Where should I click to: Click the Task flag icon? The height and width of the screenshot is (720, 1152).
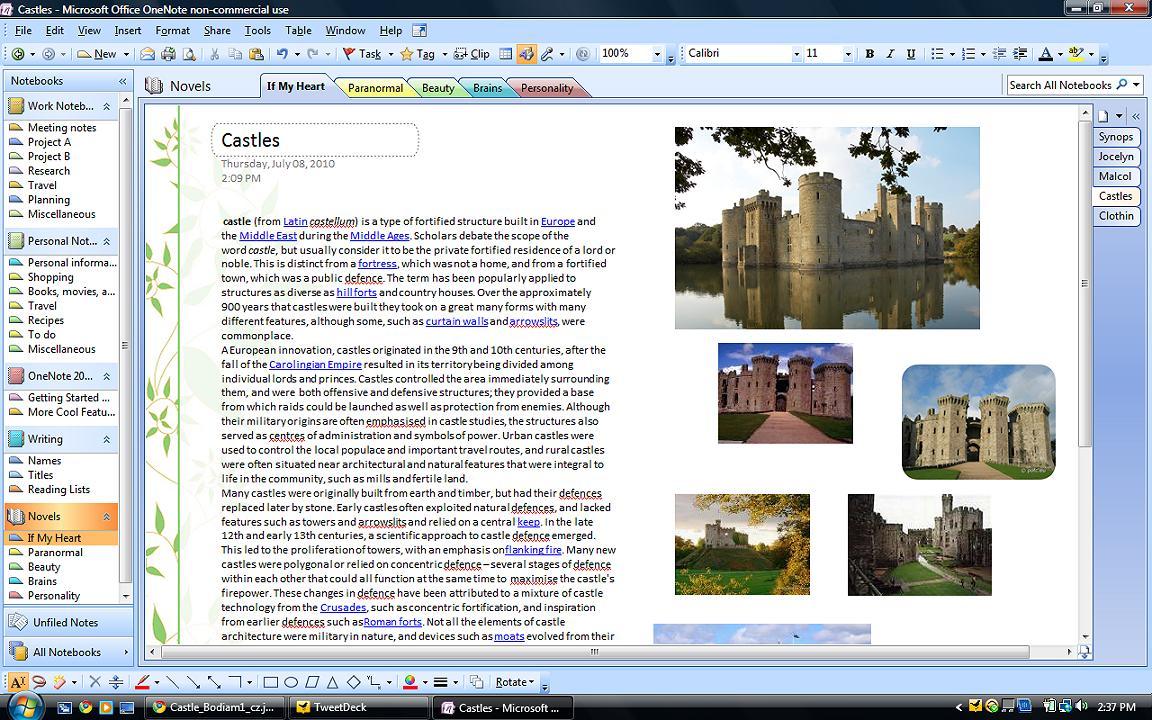351,52
